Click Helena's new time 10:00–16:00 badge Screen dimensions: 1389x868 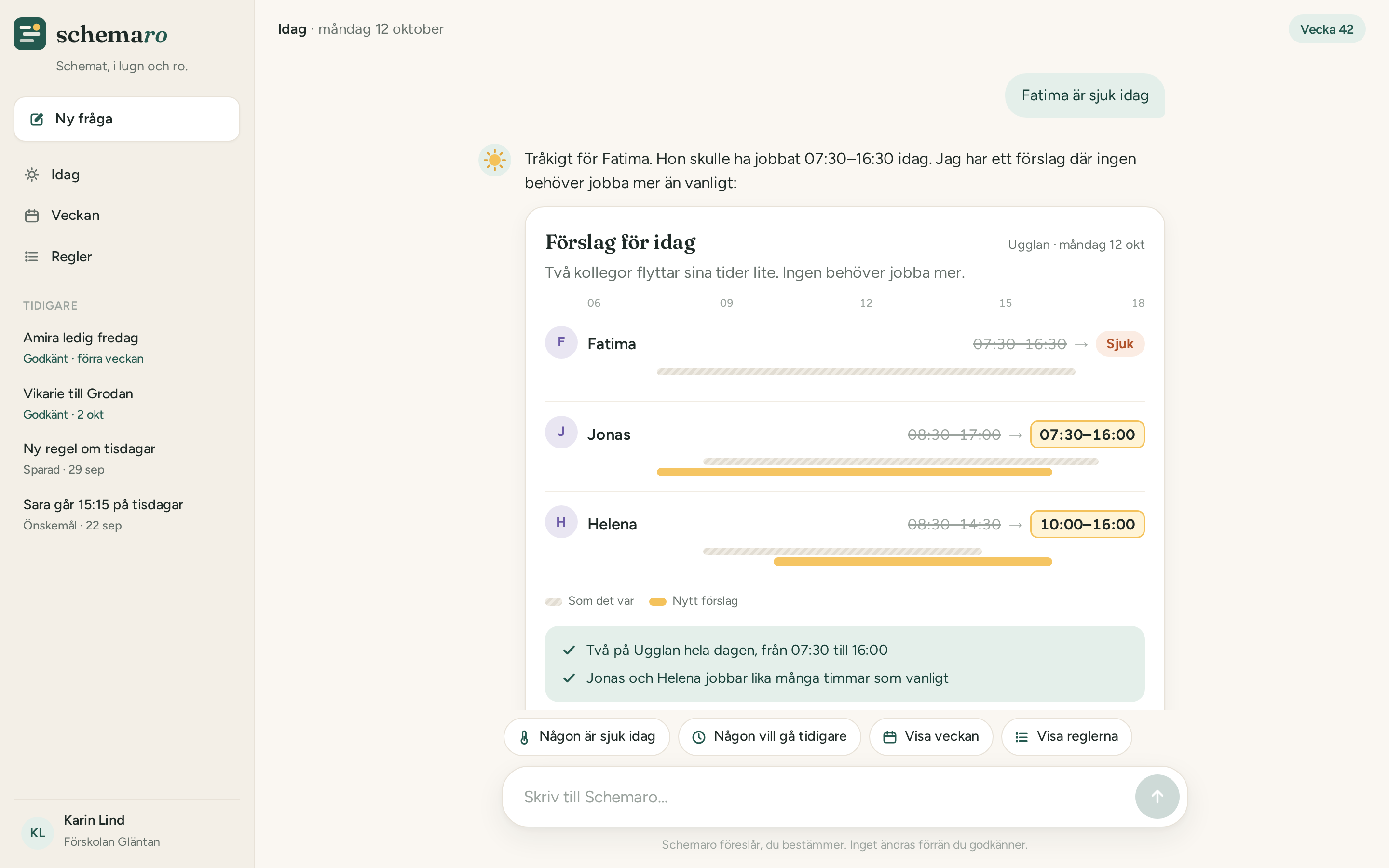1087,524
